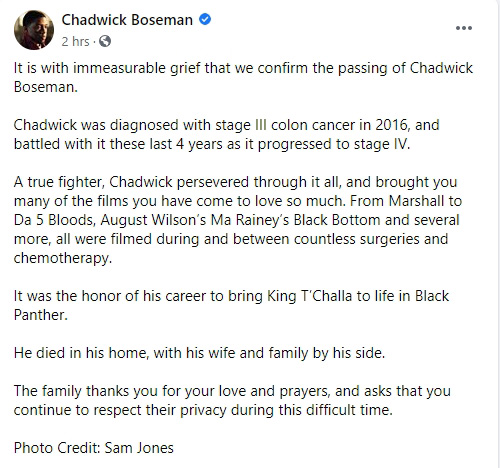Viewport: 500px width, 468px height.
Task: Click the film title "Da 5 Bloods"
Action: [x=55, y=220]
